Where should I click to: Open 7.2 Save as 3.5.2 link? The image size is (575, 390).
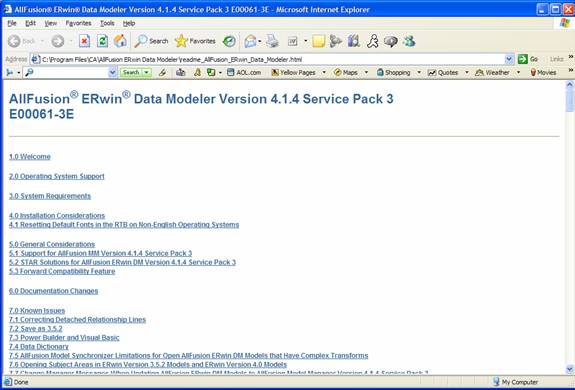coord(36,328)
